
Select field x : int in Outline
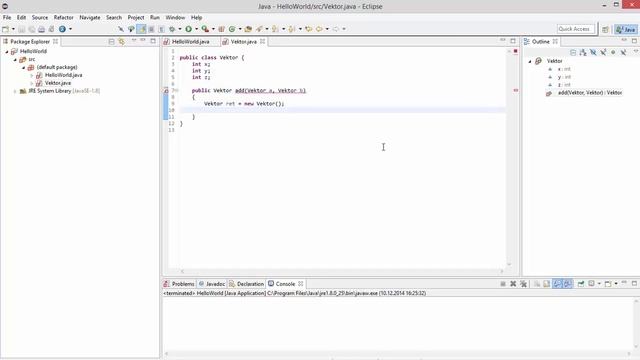[564, 69]
